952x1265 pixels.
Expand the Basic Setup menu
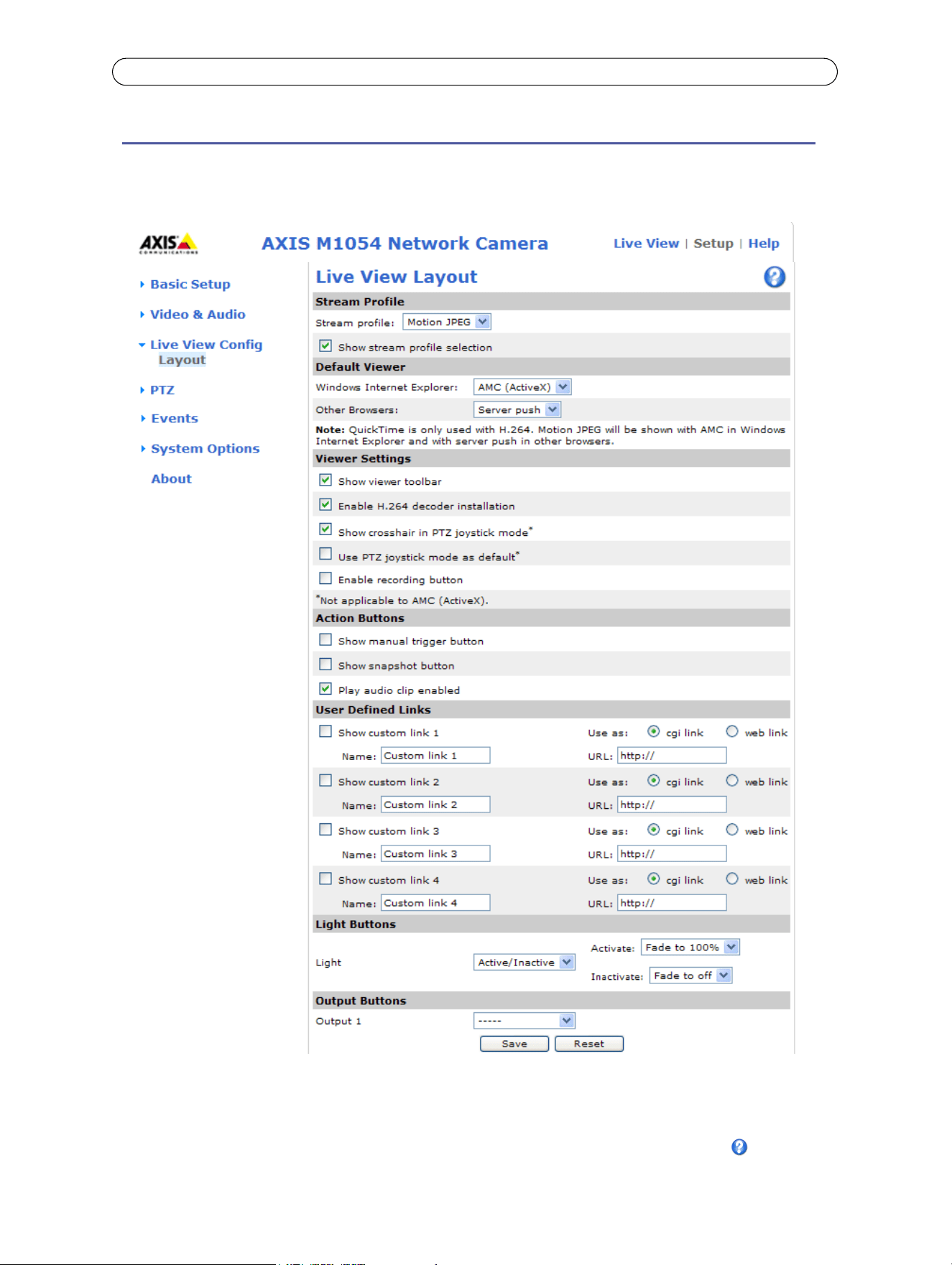click(x=190, y=284)
